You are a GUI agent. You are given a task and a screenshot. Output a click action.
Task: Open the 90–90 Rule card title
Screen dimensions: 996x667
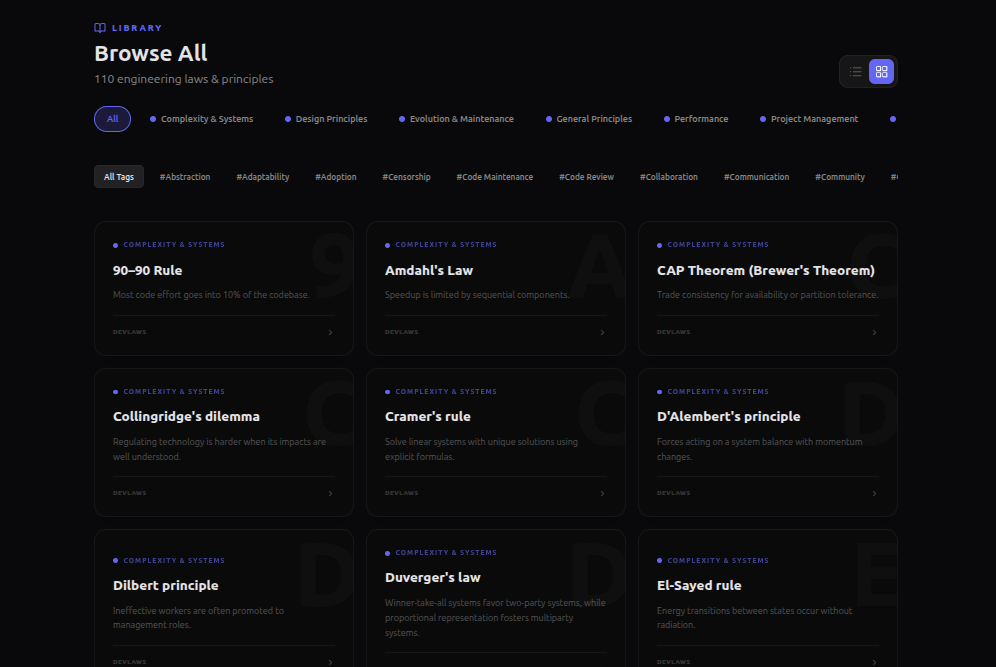[x=147, y=271]
